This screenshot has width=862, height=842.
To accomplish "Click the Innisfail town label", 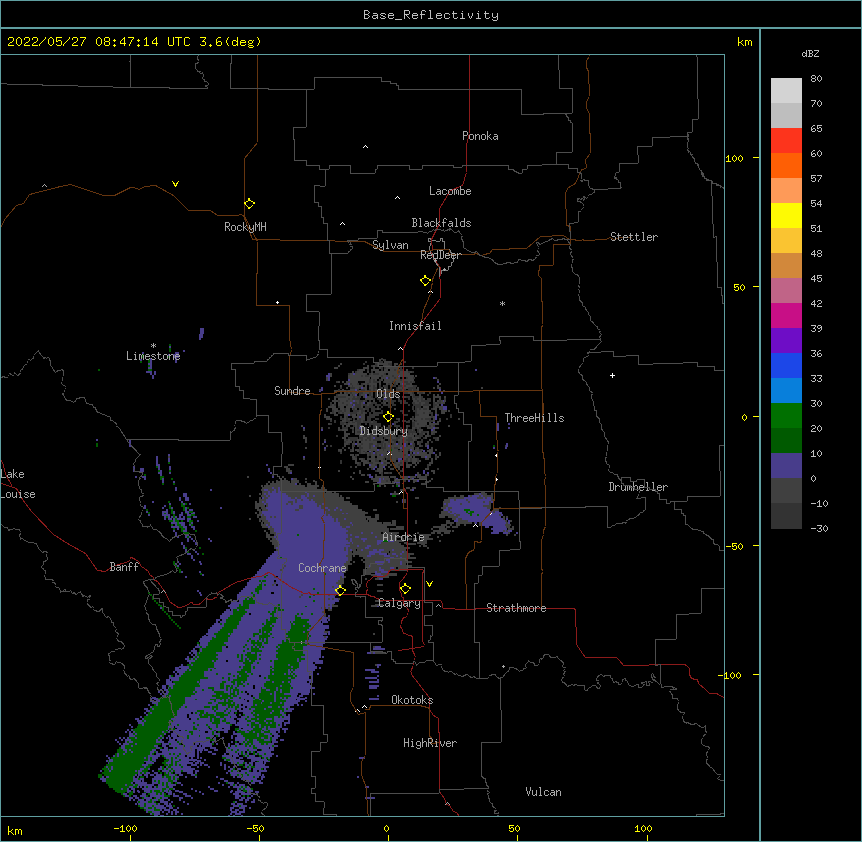I will coord(415,326).
